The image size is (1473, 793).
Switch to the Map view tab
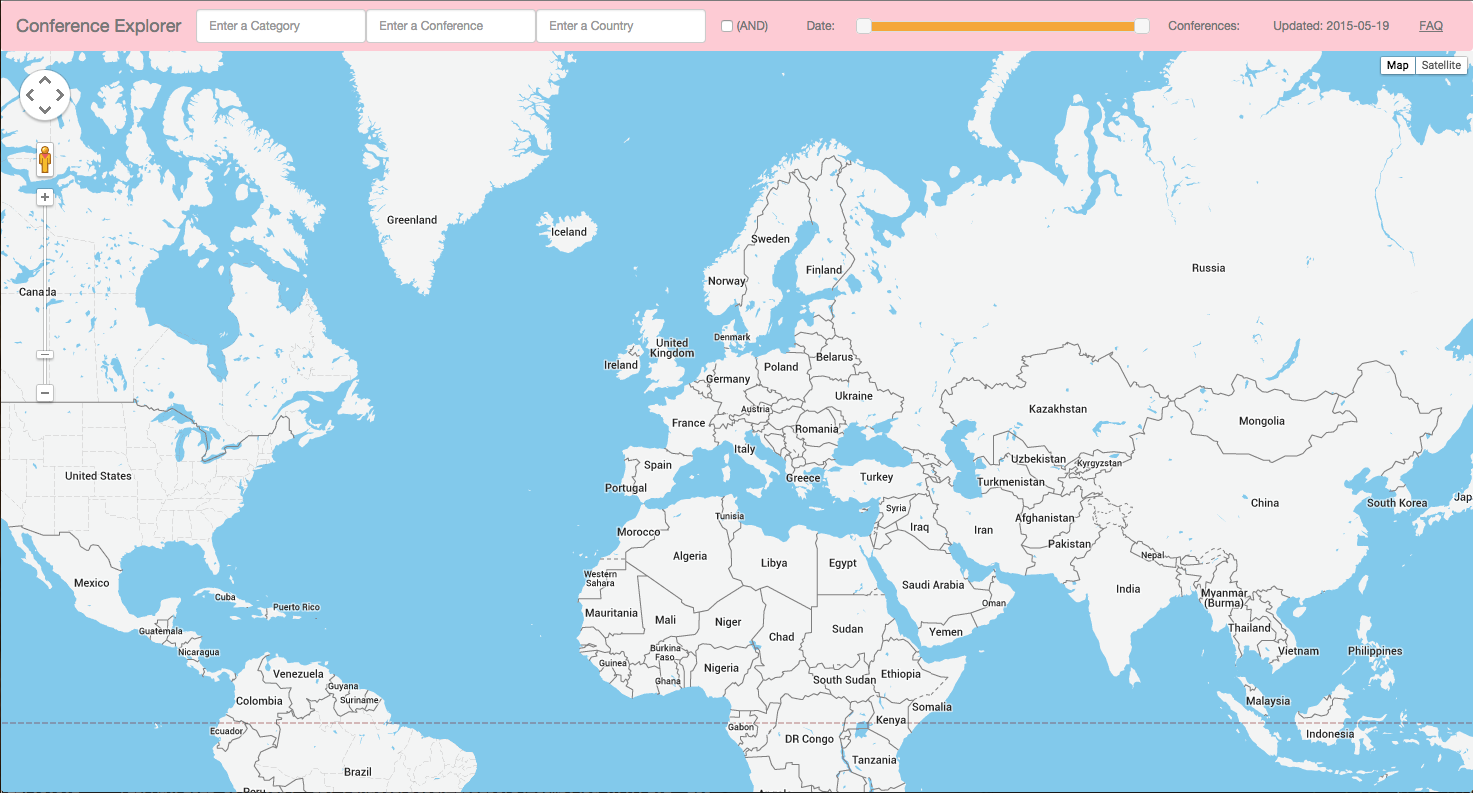pos(1397,65)
